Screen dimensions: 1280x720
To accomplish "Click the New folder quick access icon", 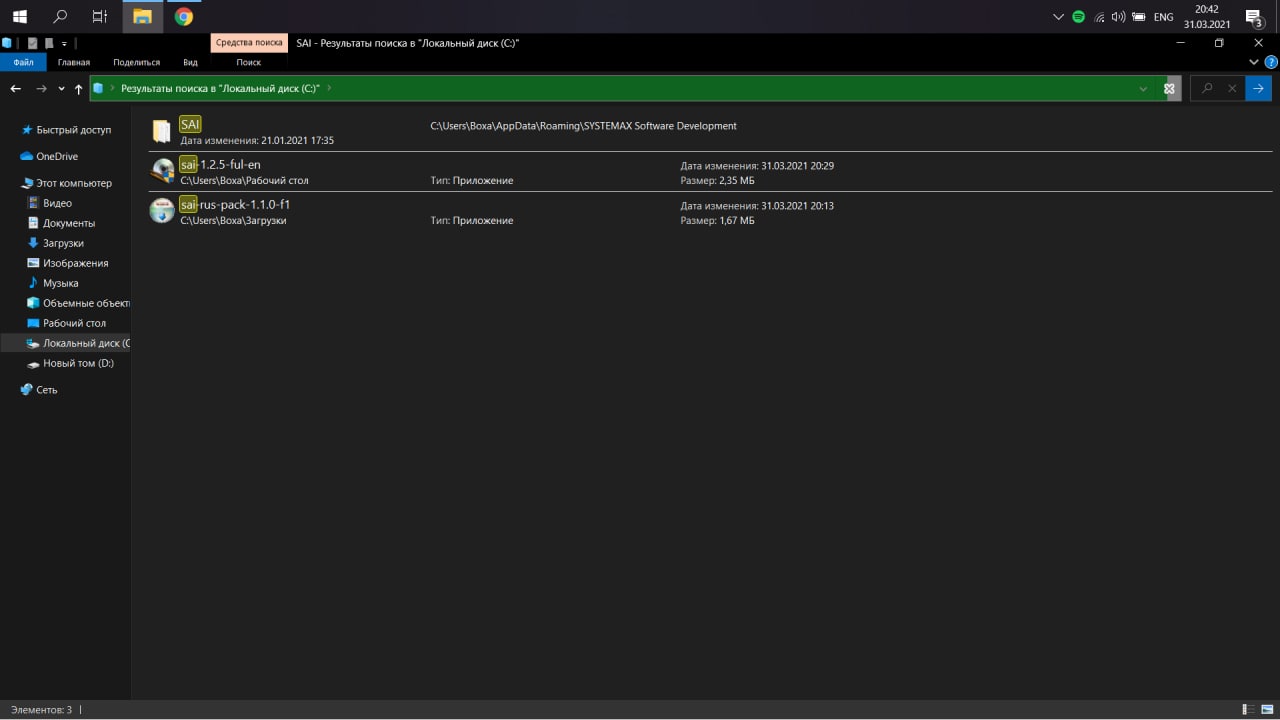I will (x=47, y=43).
